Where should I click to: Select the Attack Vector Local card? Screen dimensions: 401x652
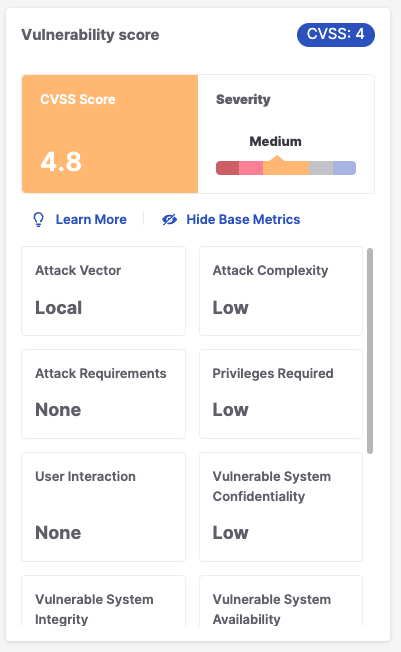(104, 291)
